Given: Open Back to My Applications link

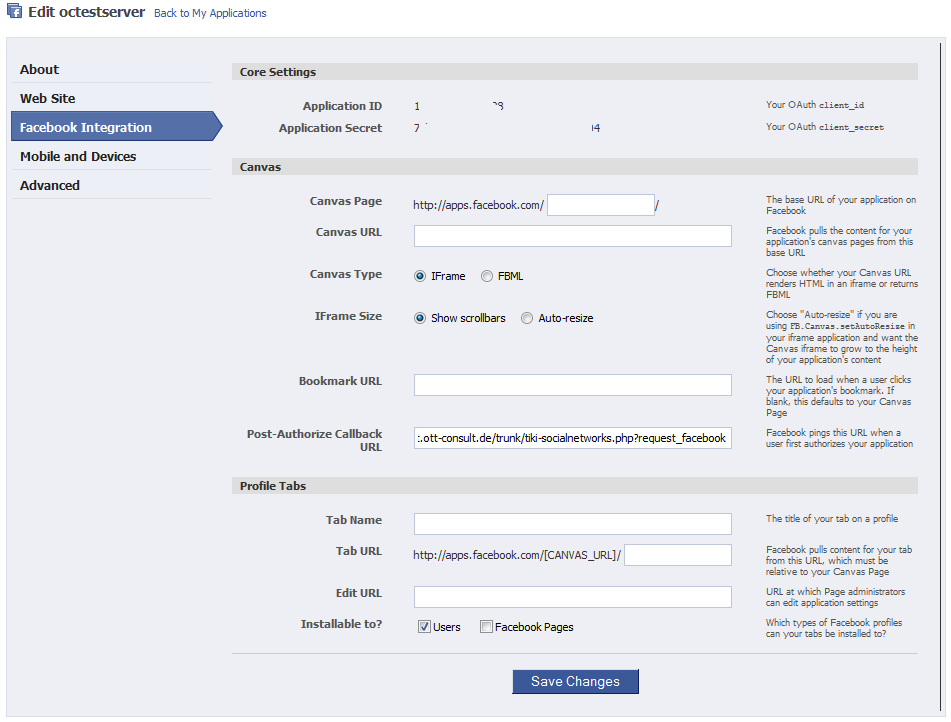Looking at the screenshot, I should (210, 14).
